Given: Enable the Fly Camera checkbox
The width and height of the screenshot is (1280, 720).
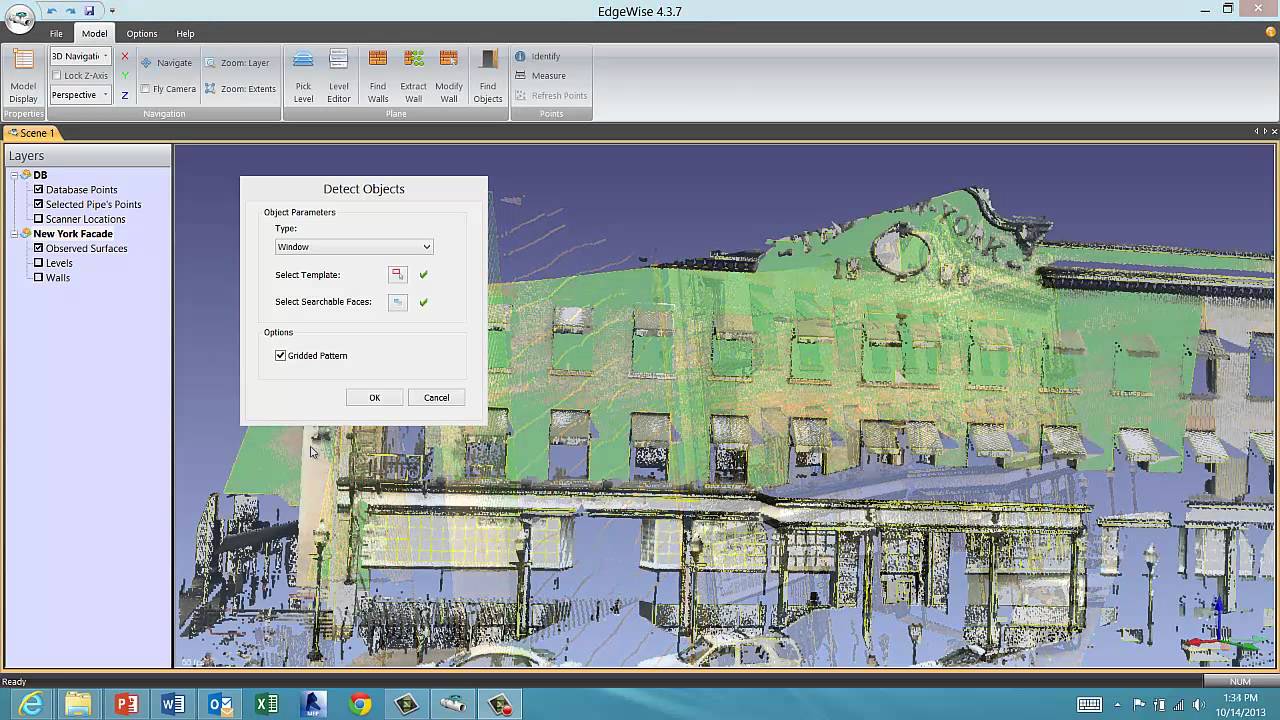Looking at the screenshot, I should click(145, 88).
